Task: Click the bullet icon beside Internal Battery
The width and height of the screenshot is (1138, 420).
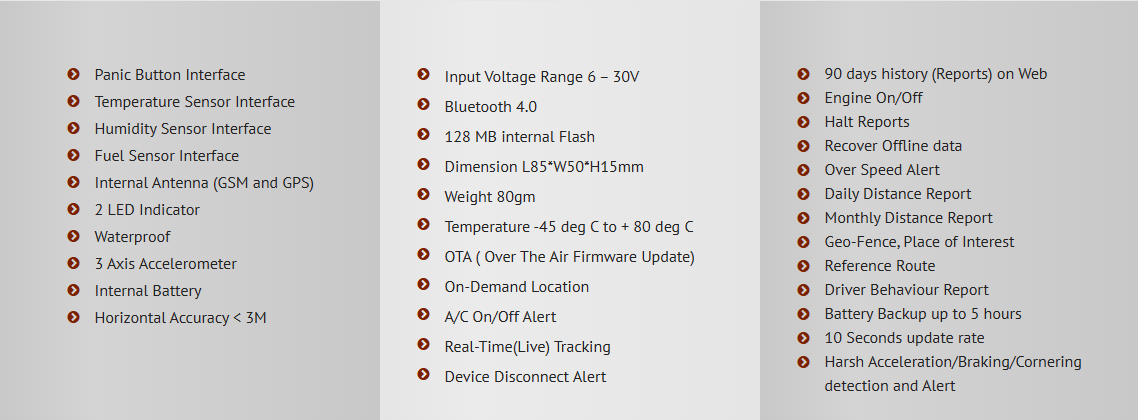Action: click(x=73, y=290)
